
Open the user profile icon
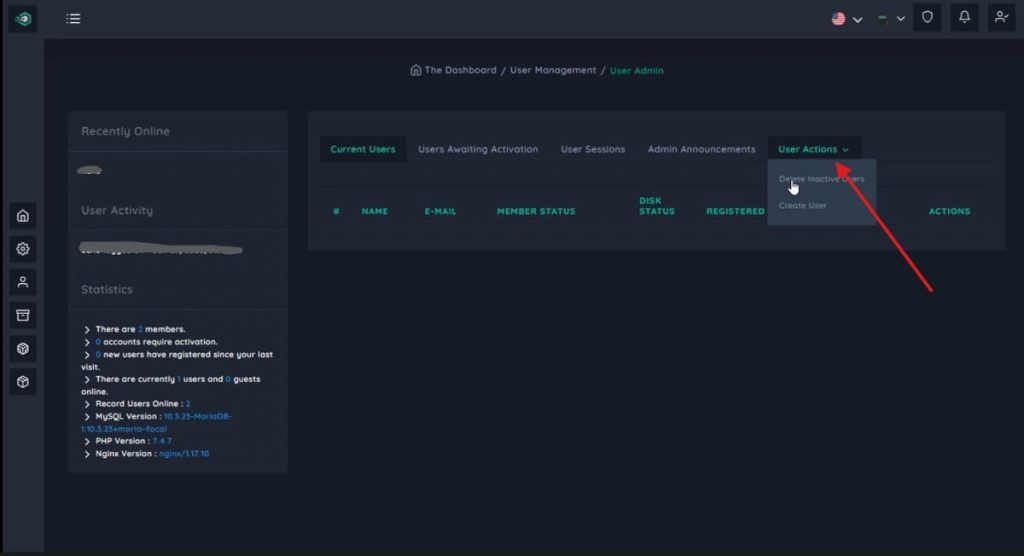(x=1001, y=18)
